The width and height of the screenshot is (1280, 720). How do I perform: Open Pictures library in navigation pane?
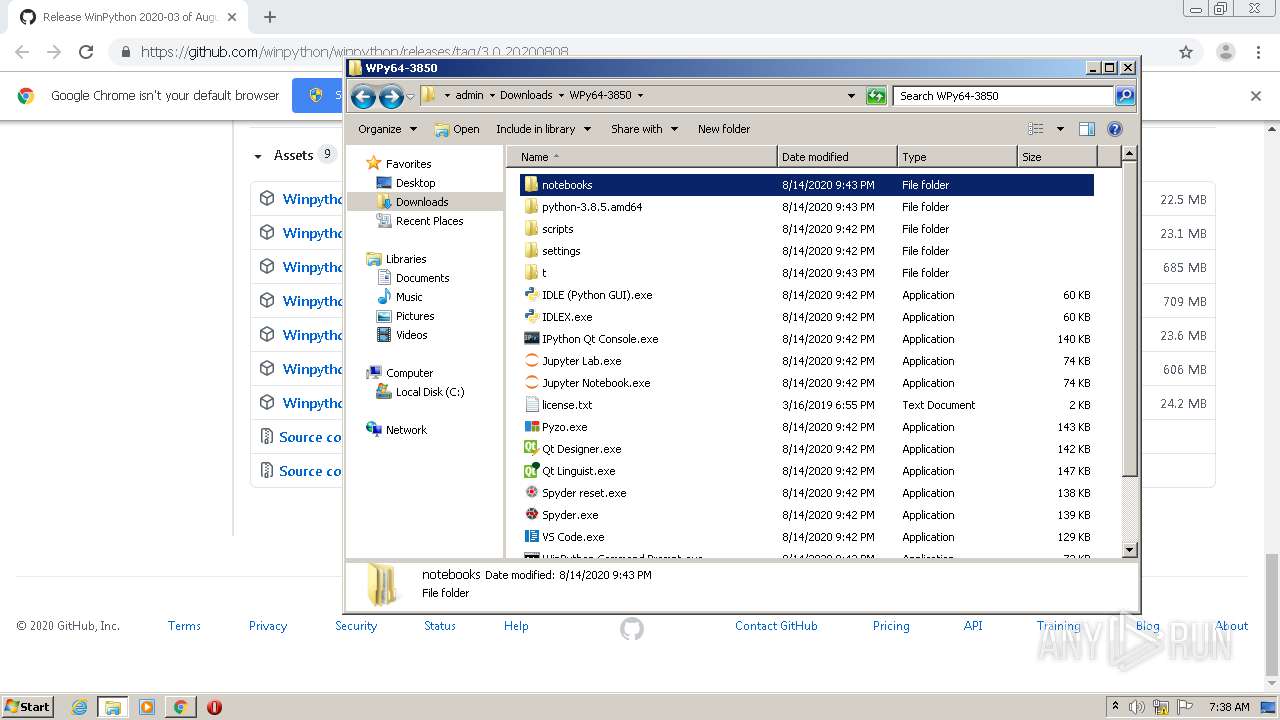tap(414, 316)
